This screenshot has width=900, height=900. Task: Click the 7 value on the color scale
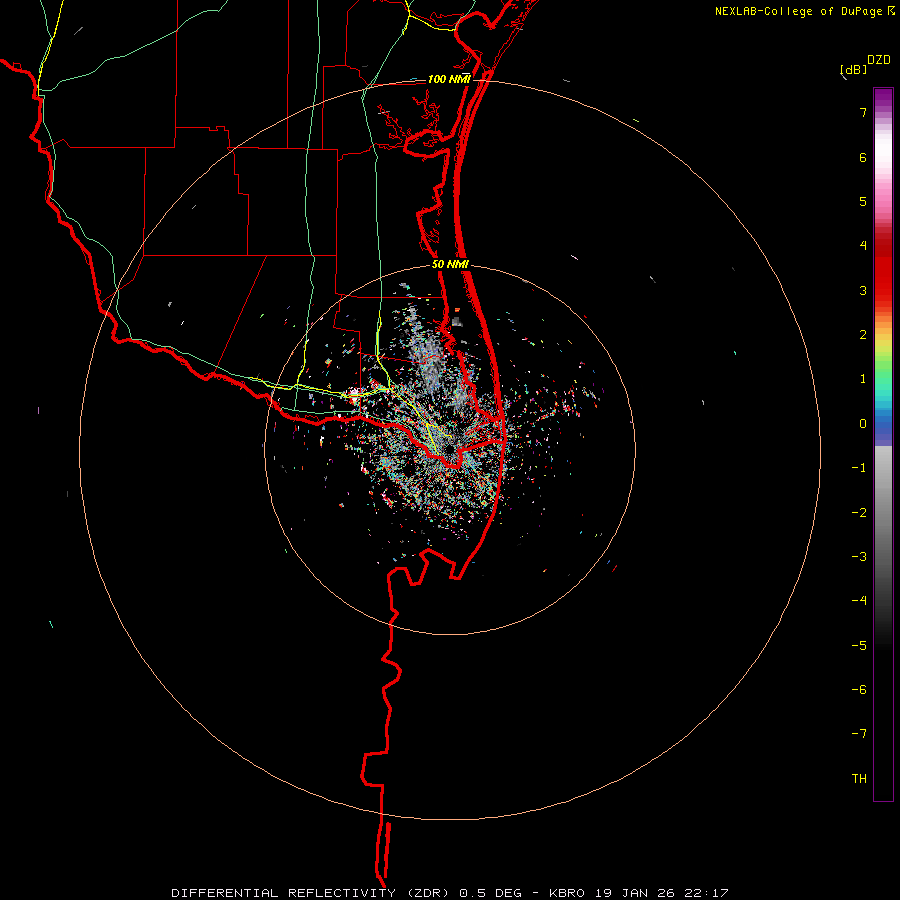pos(863,112)
